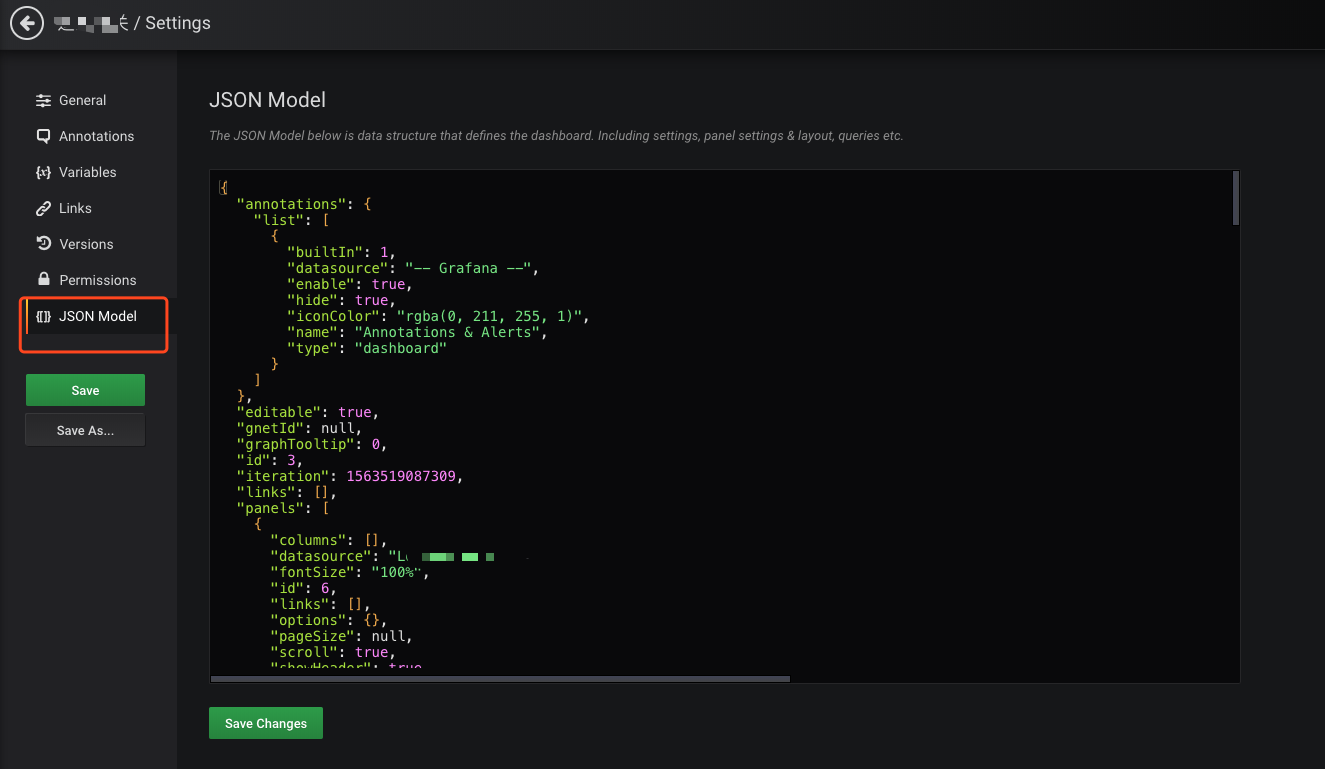Click the "editable": true line
Image resolution: width=1325 pixels, height=769 pixels.
308,411
